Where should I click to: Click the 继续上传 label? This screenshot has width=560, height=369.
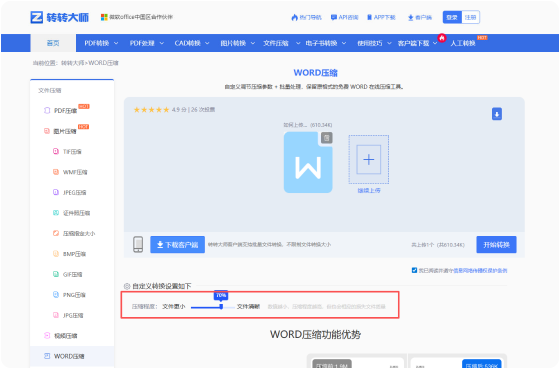(x=369, y=190)
